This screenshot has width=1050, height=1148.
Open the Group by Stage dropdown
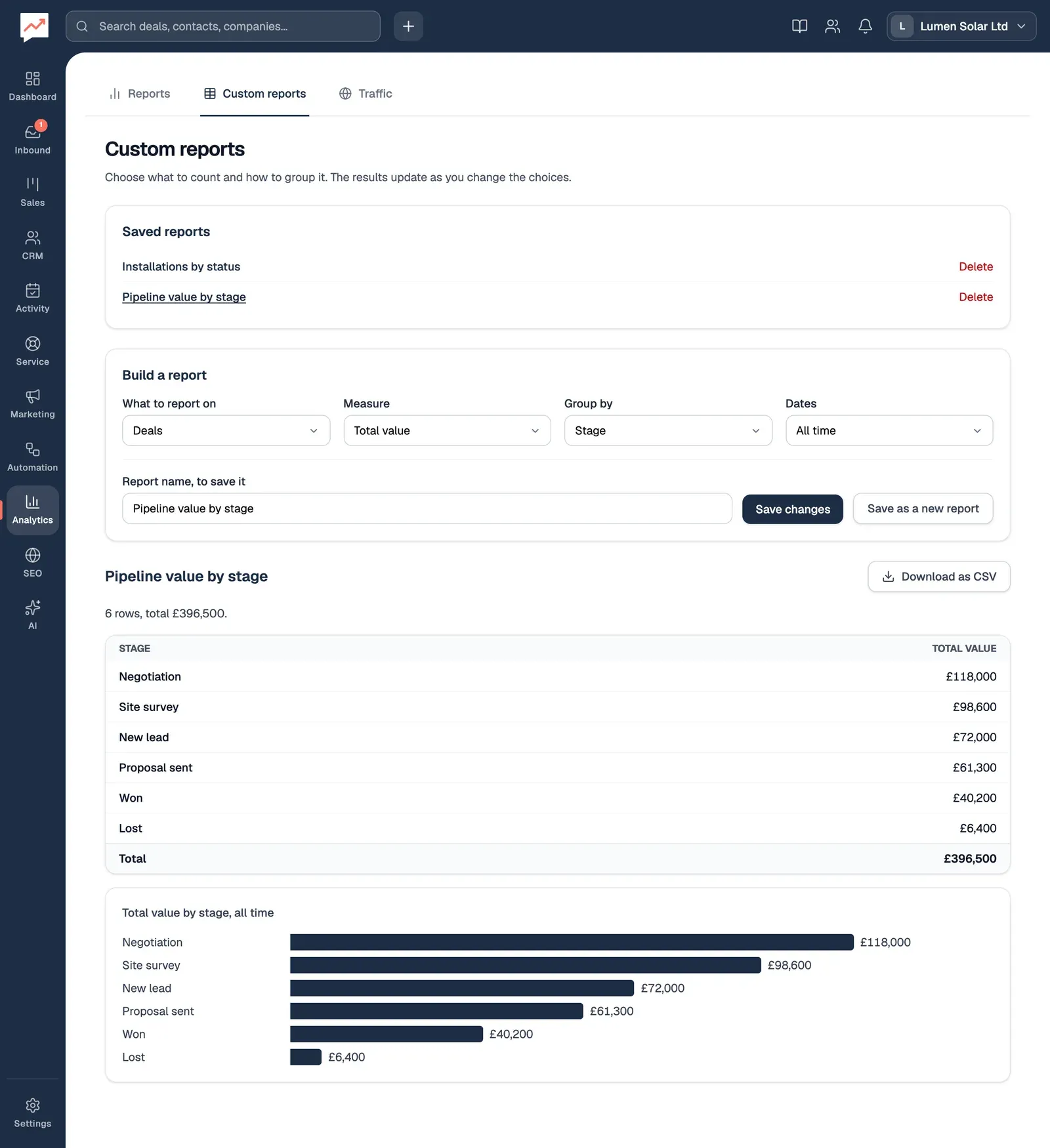[668, 430]
